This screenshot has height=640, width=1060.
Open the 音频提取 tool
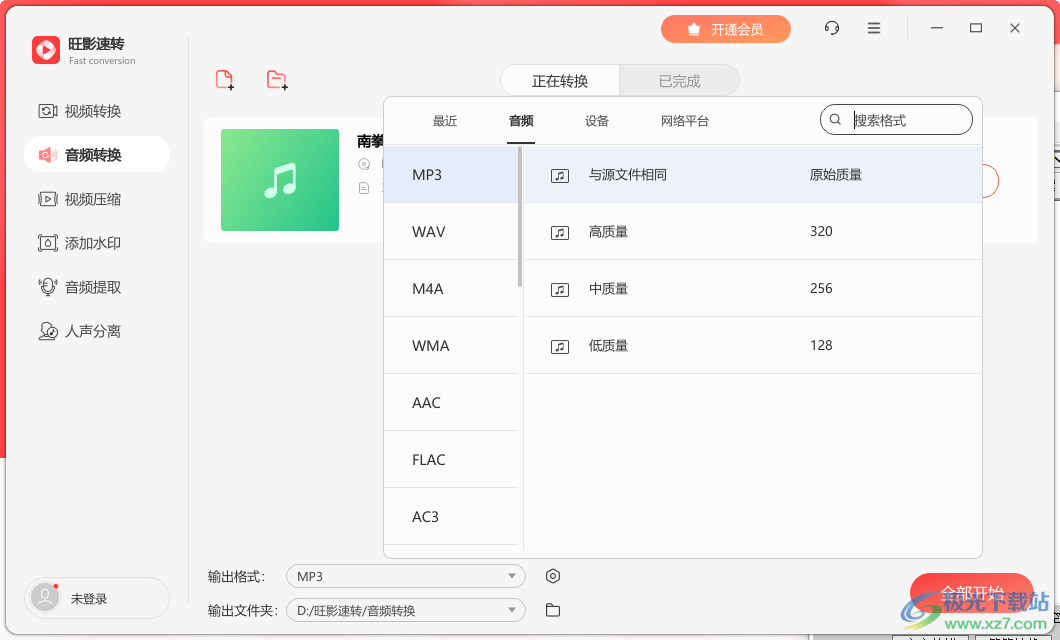97,287
